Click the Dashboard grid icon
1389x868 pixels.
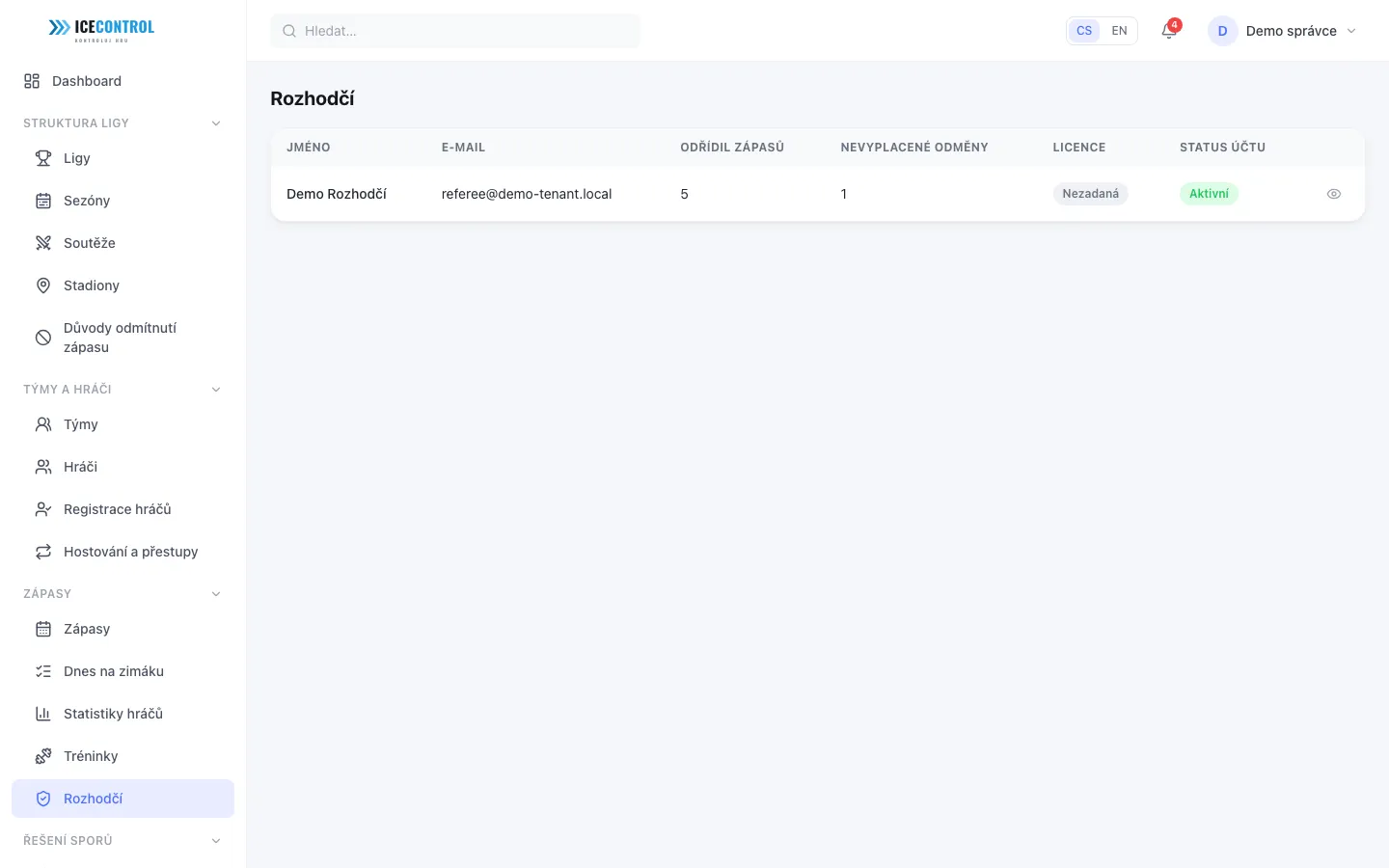[x=32, y=81]
